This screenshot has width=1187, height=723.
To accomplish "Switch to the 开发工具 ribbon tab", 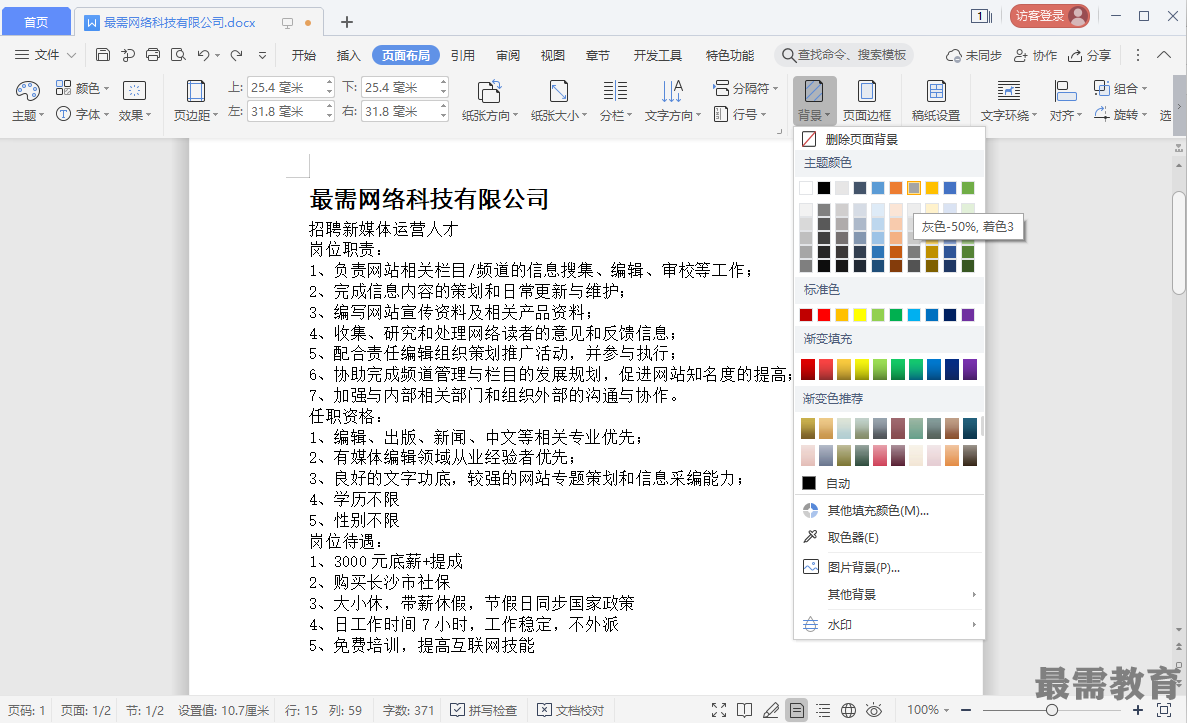I will coord(657,55).
